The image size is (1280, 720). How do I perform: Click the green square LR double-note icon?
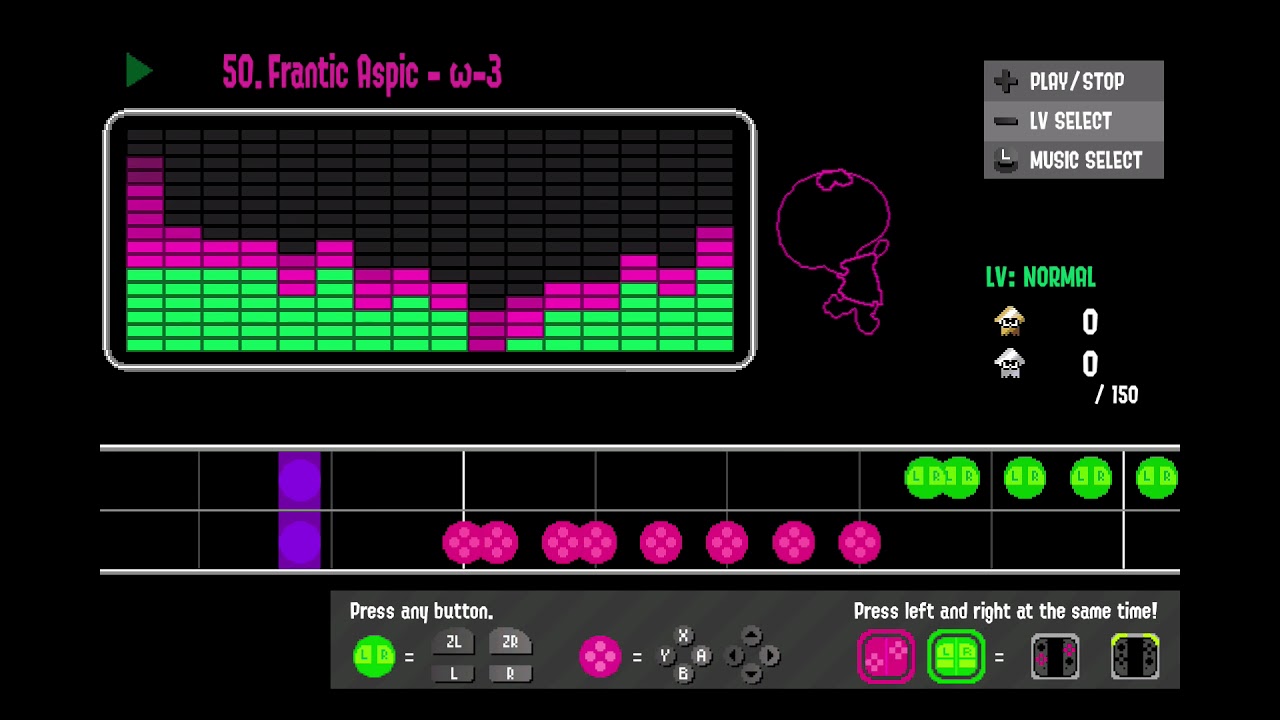point(956,657)
